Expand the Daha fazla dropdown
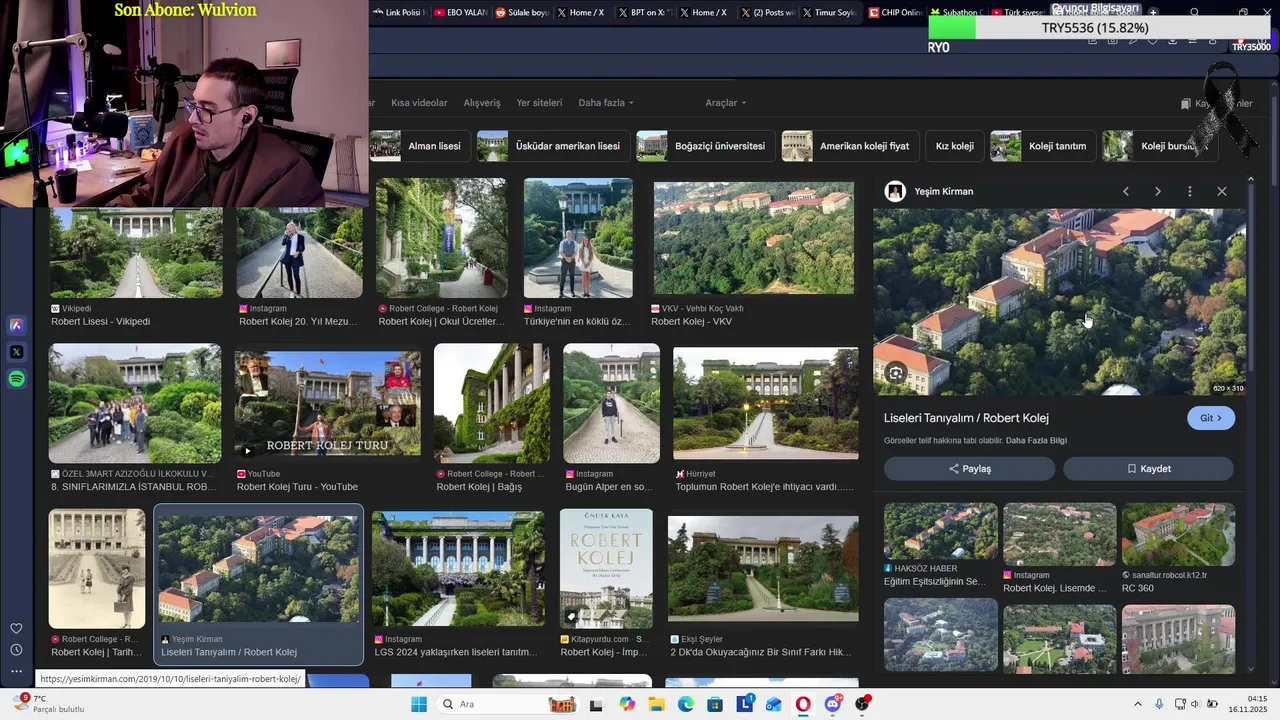1280x720 pixels. [606, 103]
